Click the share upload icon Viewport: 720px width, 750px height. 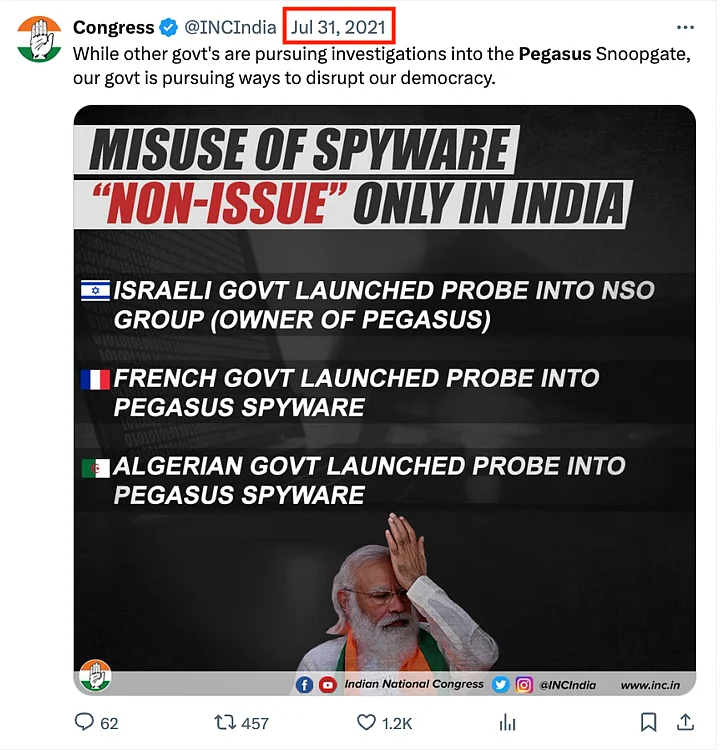pos(686,722)
